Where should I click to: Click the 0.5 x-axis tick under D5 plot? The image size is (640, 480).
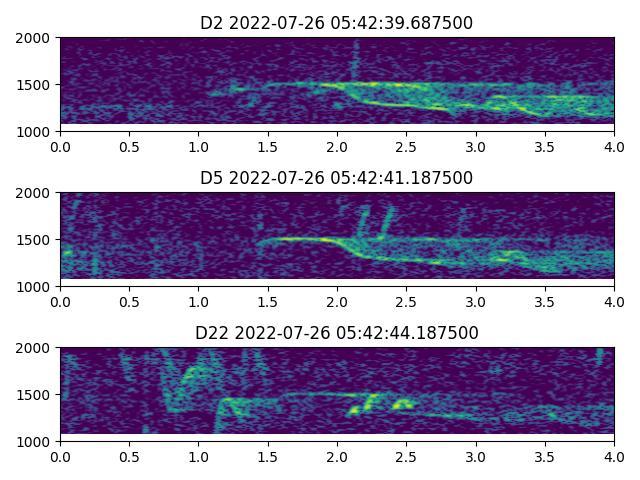129,302
